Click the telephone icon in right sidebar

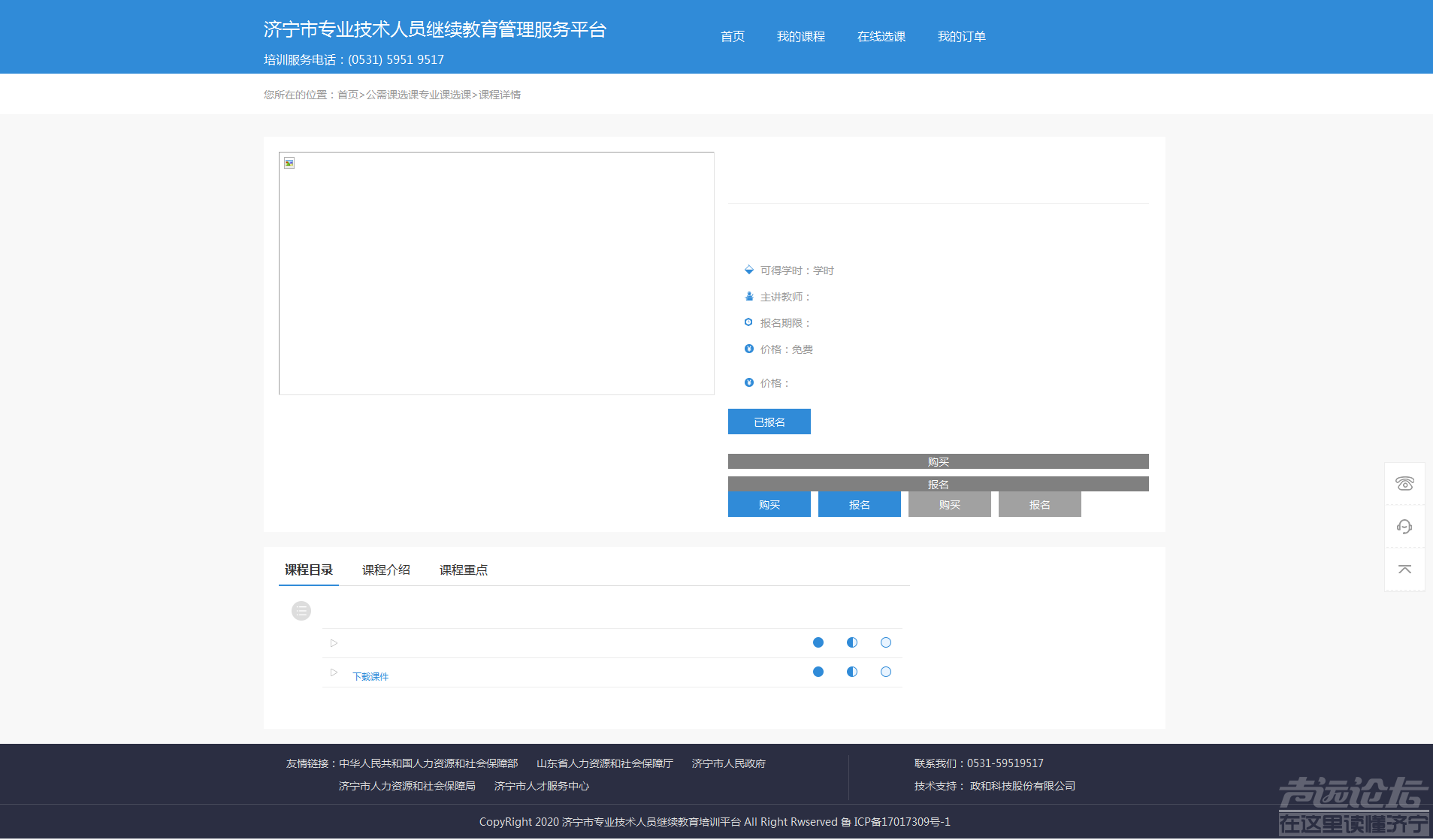click(1404, 484)
